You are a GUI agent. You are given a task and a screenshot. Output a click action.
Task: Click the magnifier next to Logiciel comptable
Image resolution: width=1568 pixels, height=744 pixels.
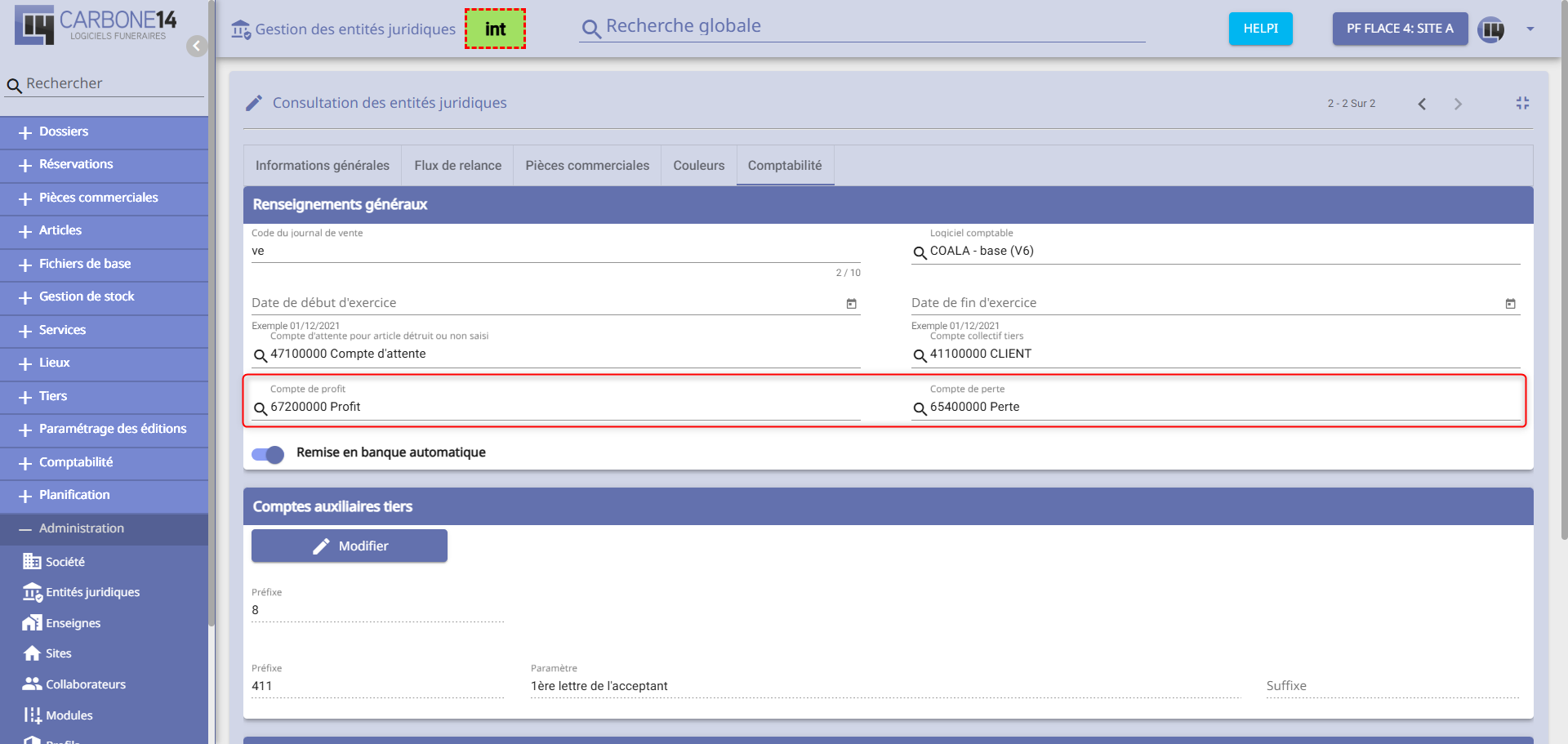920,252
